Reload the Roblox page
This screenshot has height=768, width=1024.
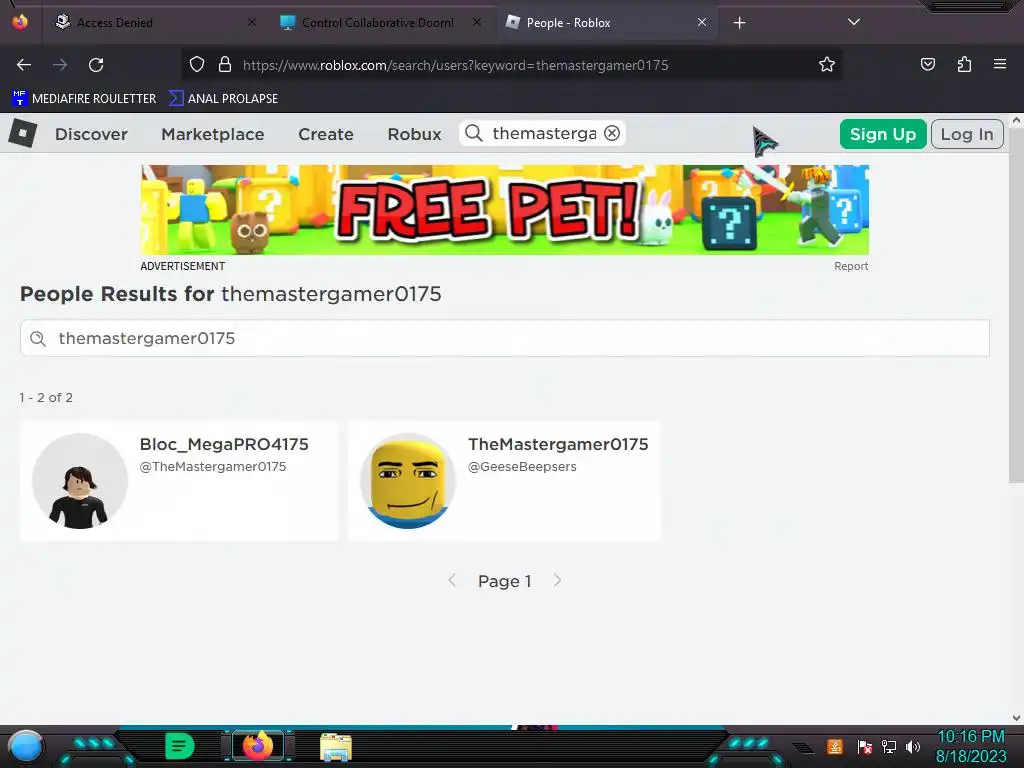(96, 65)
